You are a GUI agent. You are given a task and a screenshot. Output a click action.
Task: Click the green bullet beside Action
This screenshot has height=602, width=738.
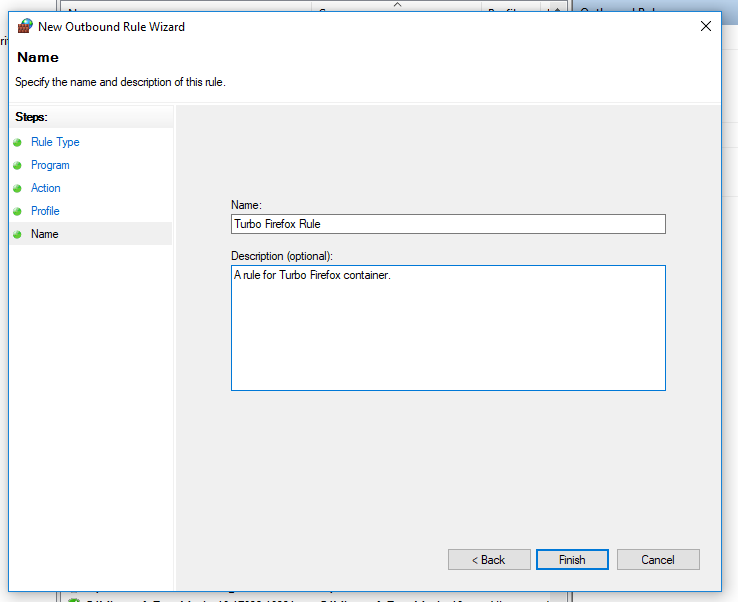pos(17,188)
